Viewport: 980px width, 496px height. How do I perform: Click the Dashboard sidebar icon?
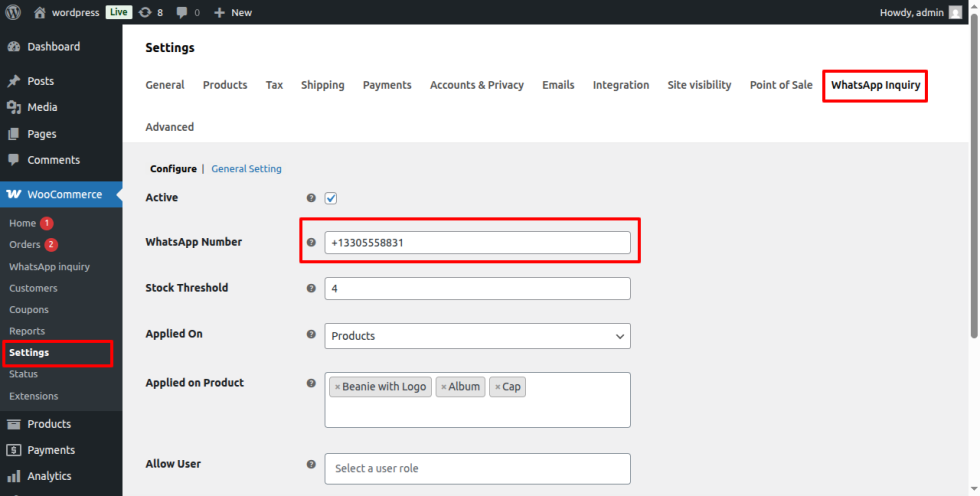tap(14, 47)
